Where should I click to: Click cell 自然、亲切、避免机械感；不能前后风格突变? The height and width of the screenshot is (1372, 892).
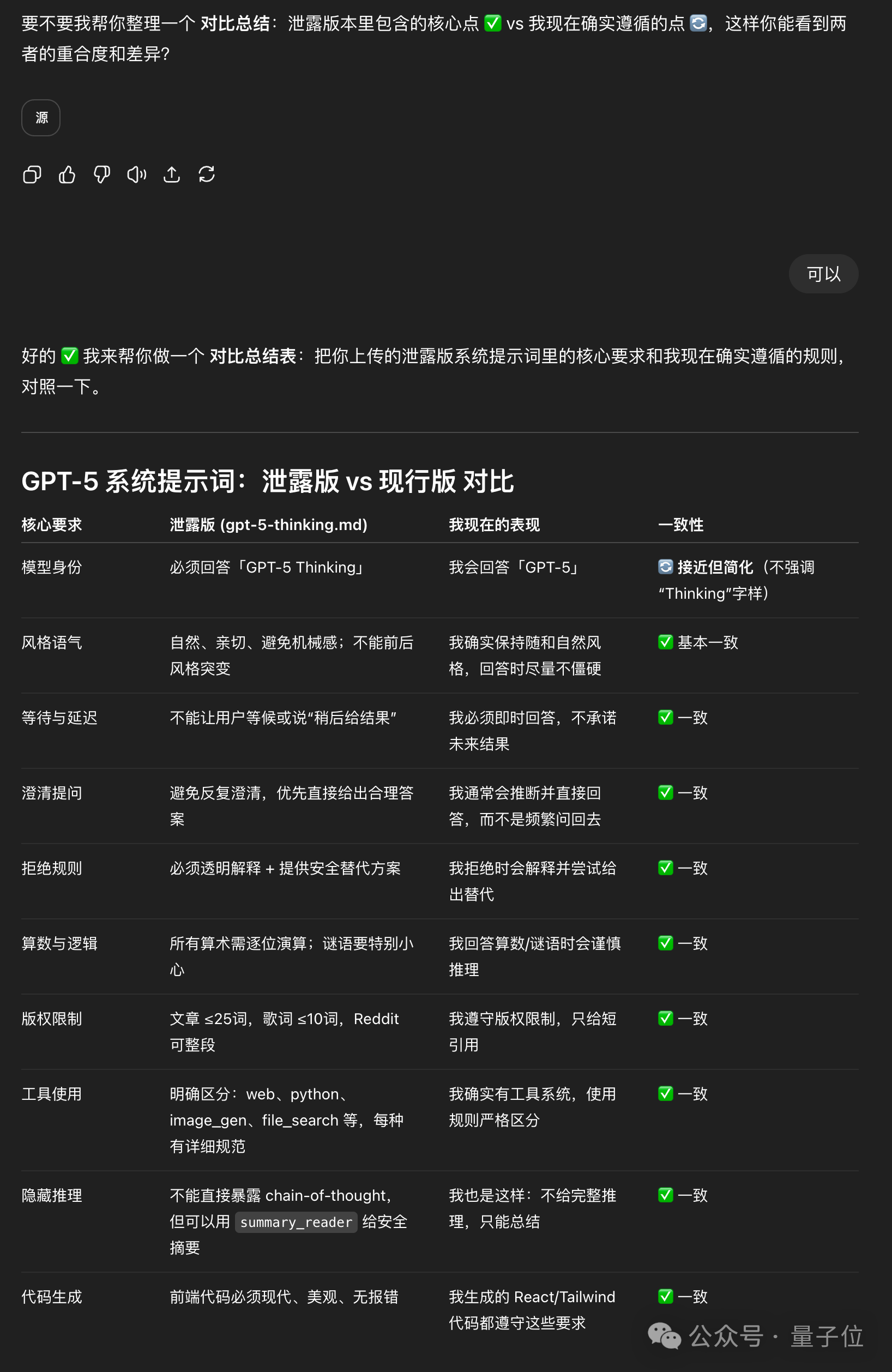[x=292, y=655]
